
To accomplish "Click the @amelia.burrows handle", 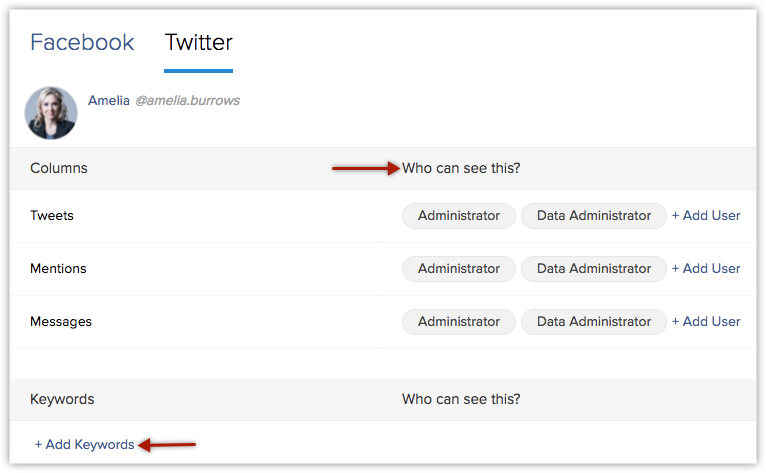I will click(x=188, y=101).
